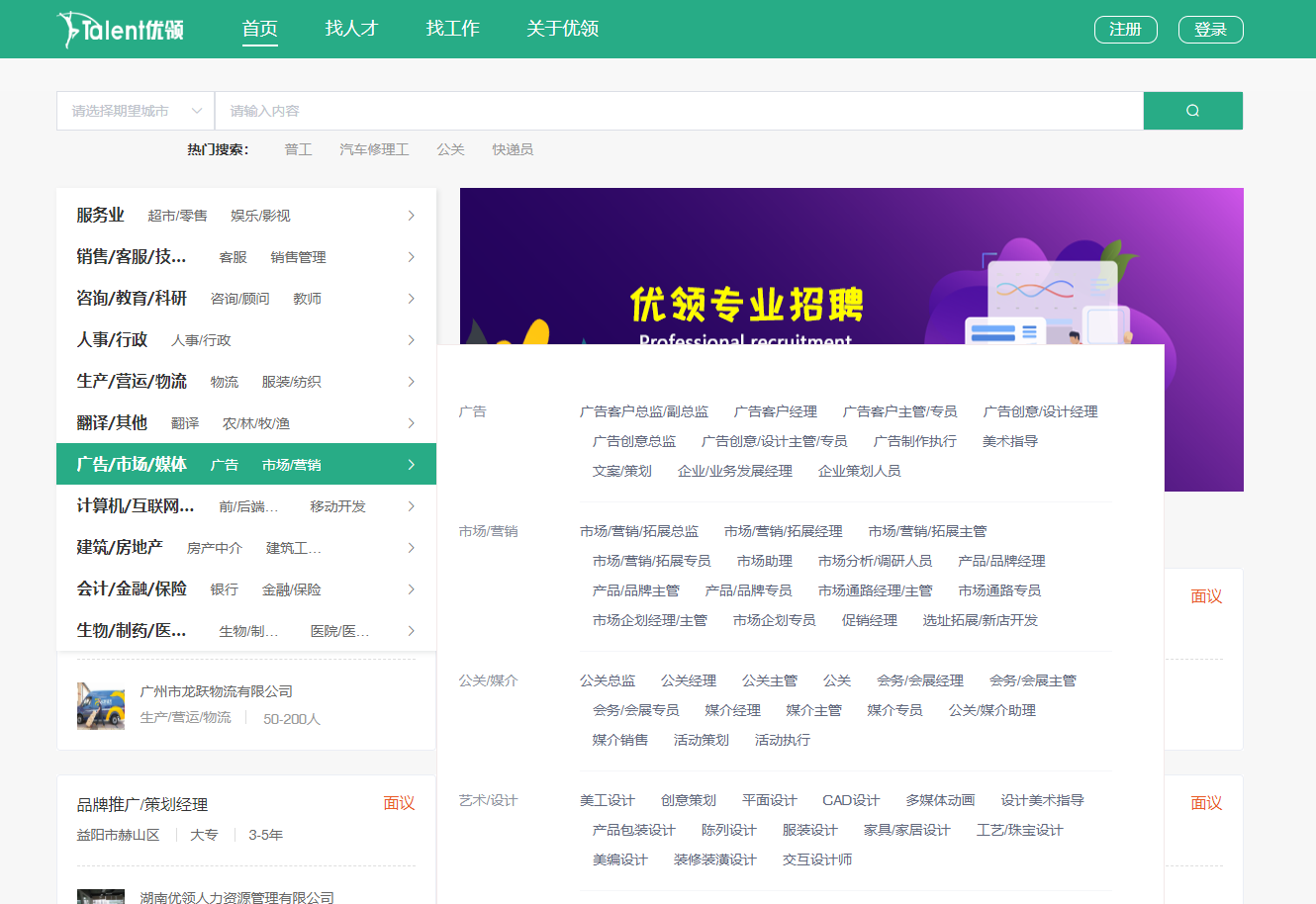Expand the 会计/金融/保险 category chevron
This screenshot has height=904, width=1316.
coord(412,589)
